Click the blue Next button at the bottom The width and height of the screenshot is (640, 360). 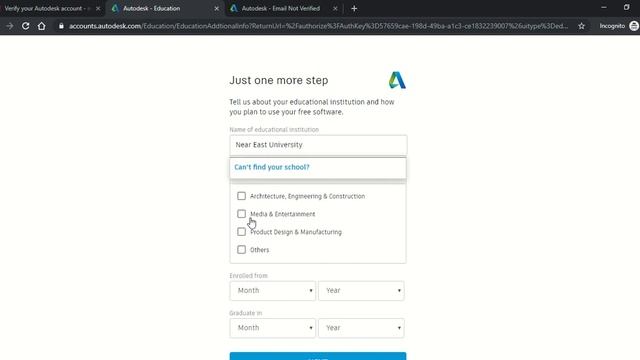(x=318, y=356)
